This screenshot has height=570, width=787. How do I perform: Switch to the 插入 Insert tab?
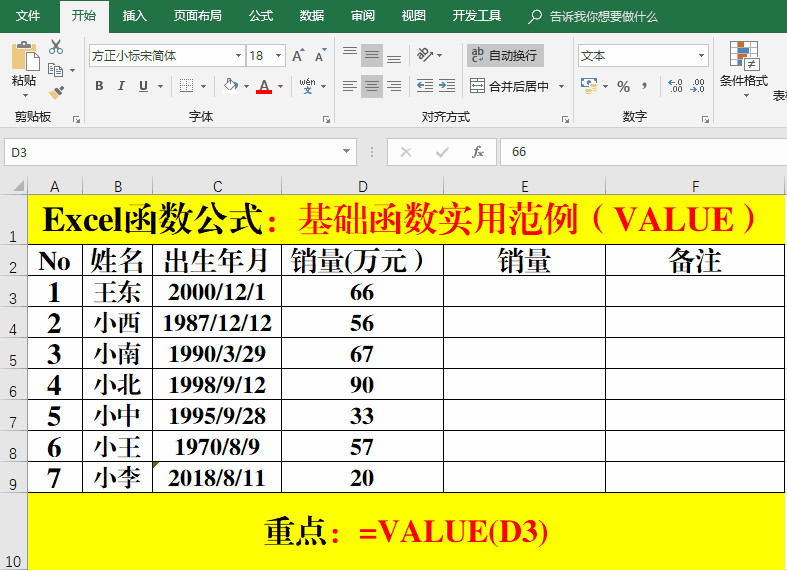(x=135, y=16)
